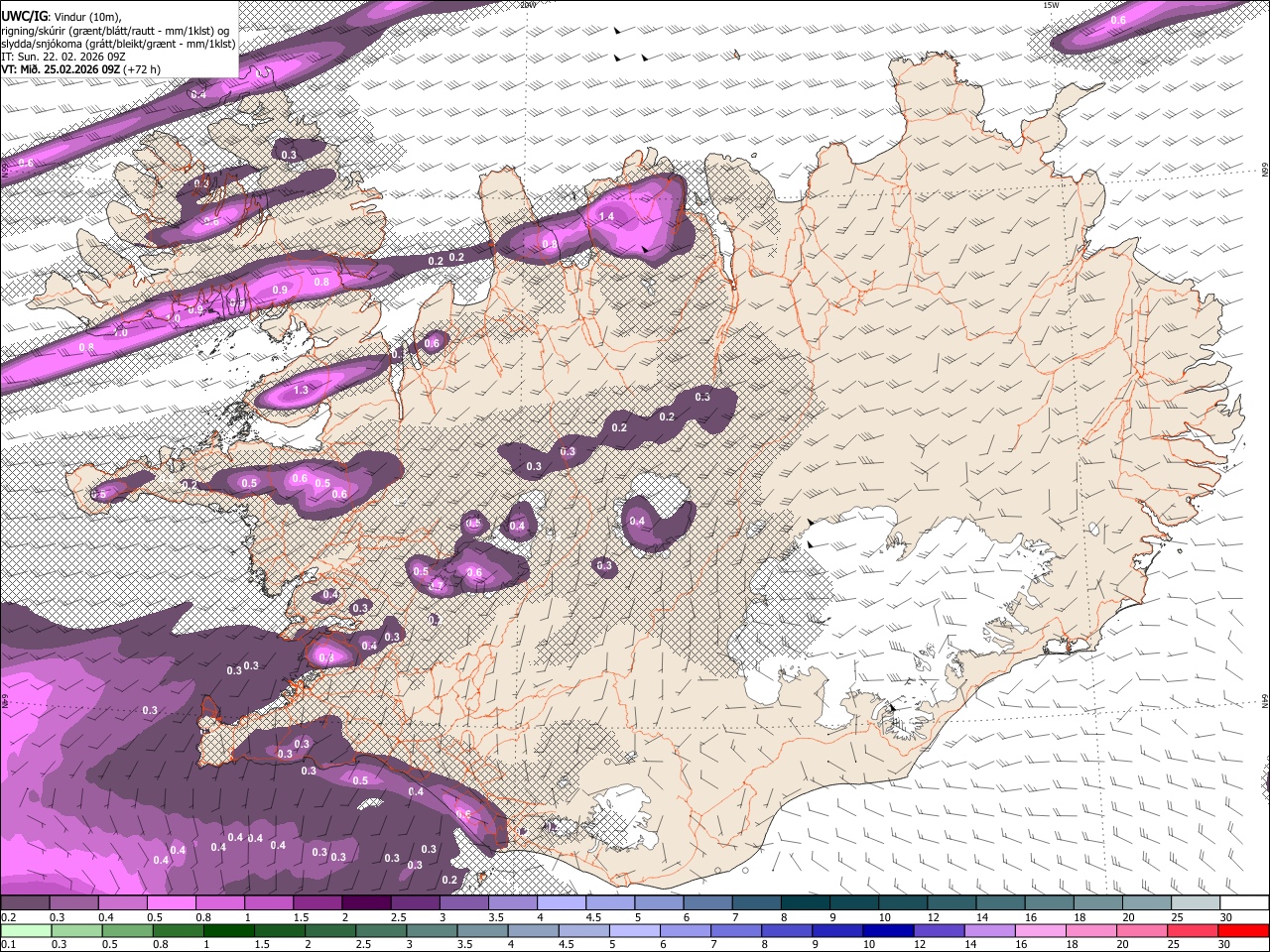Screen dimensions: 1270x952
Task: Click the bold "UWC/IG" title text
Action: [x=24, y=17]
